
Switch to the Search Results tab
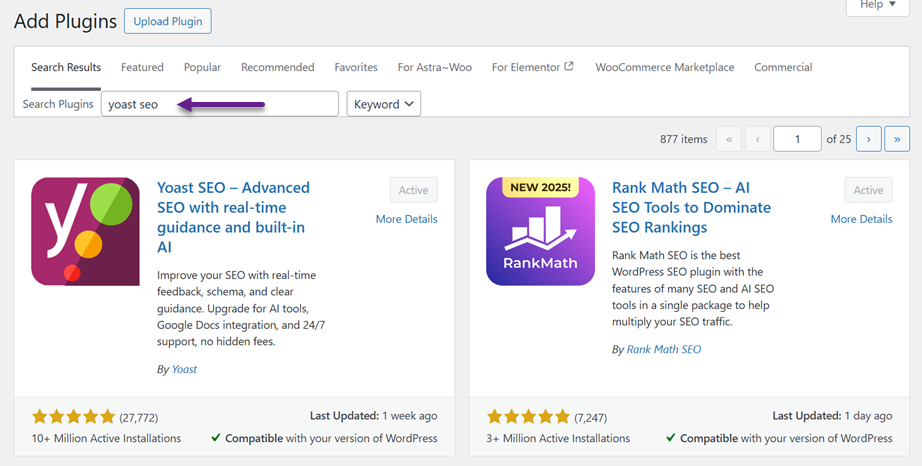(x=66, y=68)
